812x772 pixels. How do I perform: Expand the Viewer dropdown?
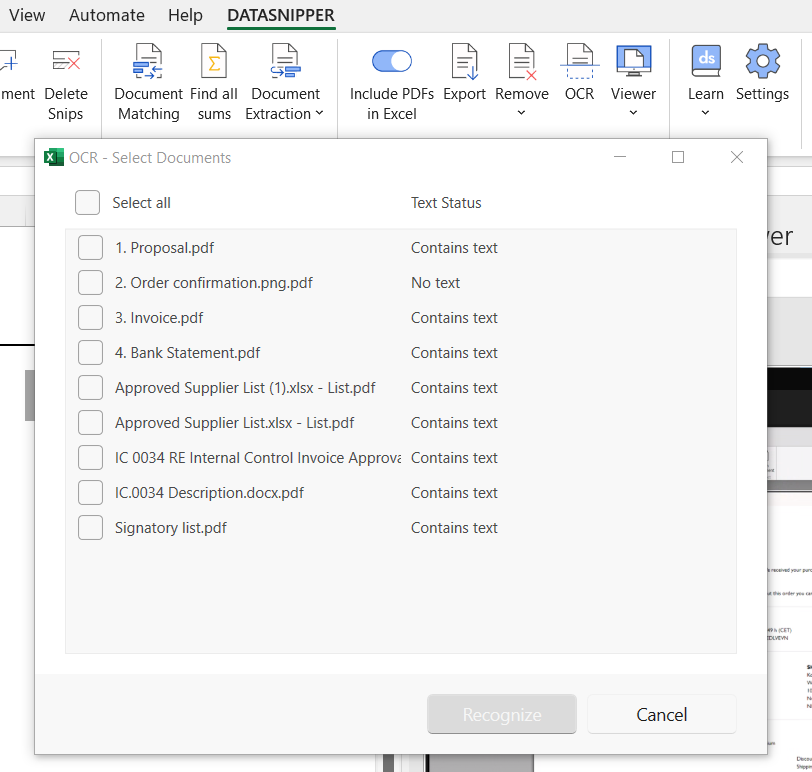pos(633,113)
